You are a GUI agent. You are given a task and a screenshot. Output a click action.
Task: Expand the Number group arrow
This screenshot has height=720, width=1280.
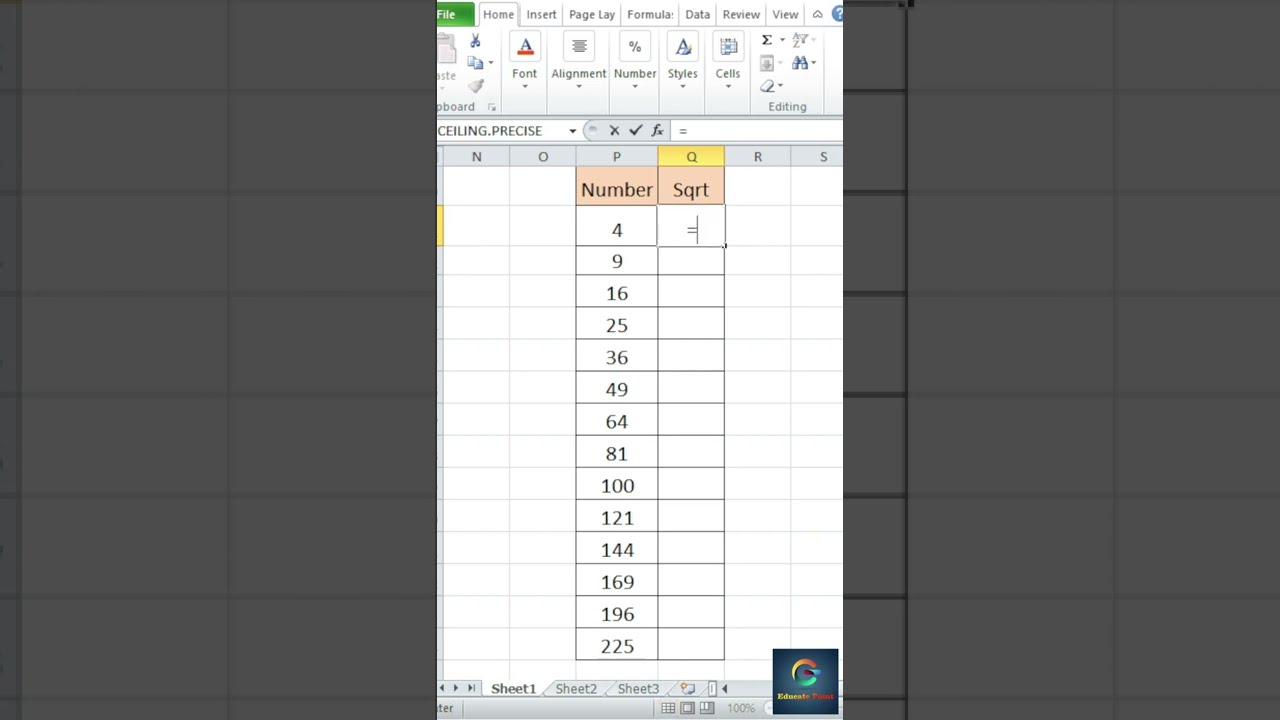635,87
